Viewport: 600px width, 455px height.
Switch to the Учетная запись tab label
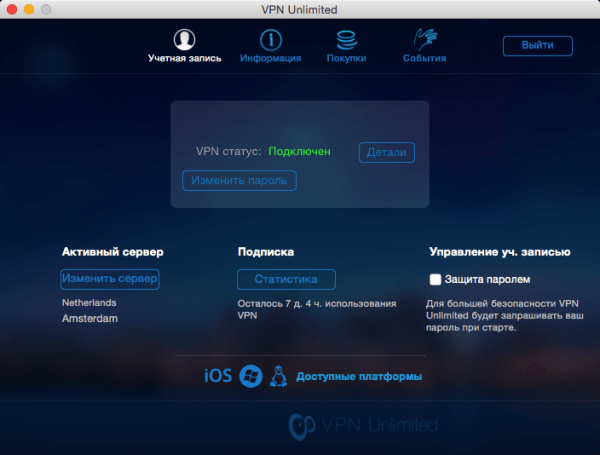click(x=184, y=58)
